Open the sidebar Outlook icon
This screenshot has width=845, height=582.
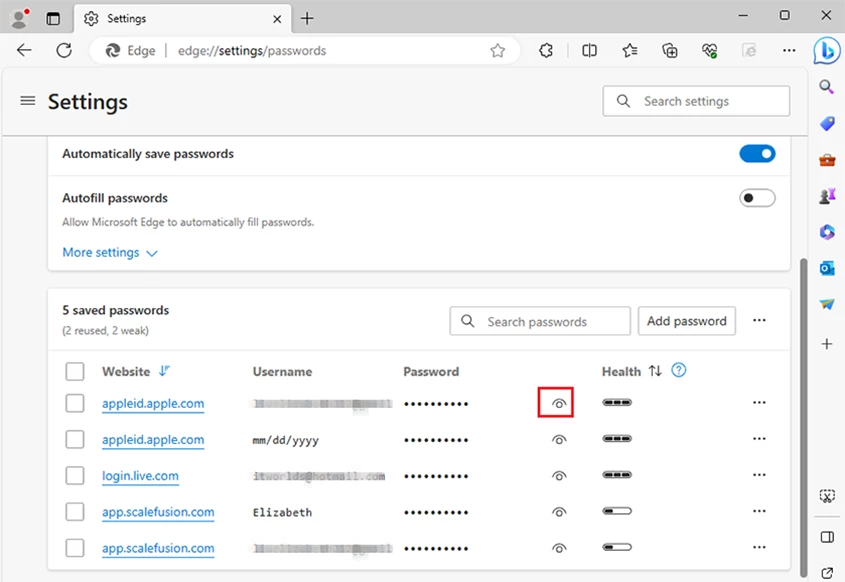click(x=827, y=268)
